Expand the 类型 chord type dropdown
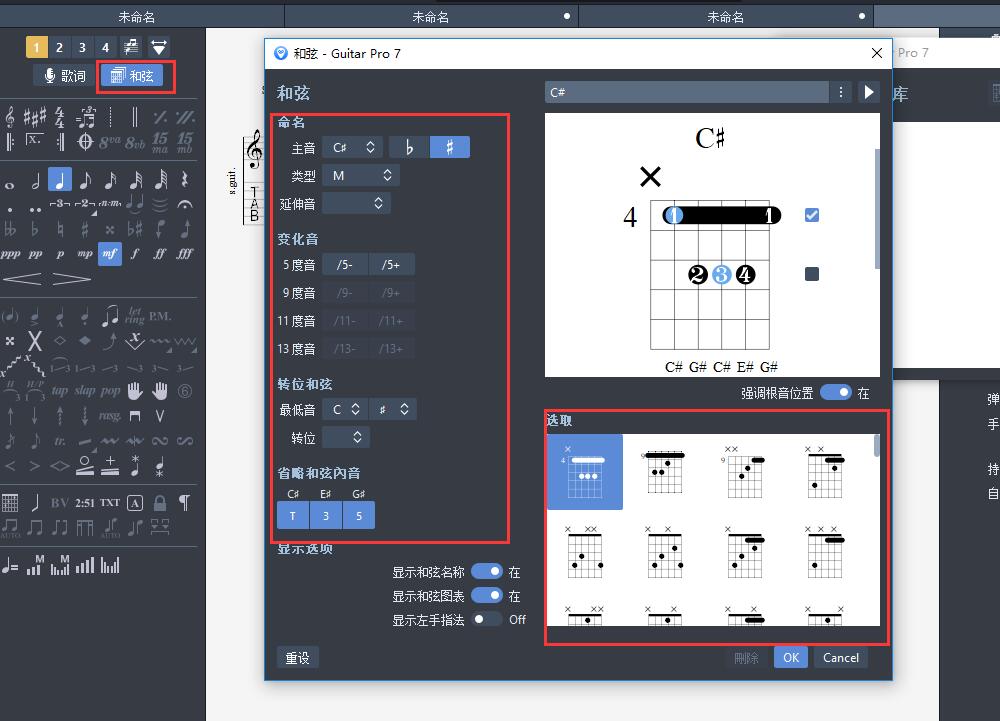 coord(361,175)
